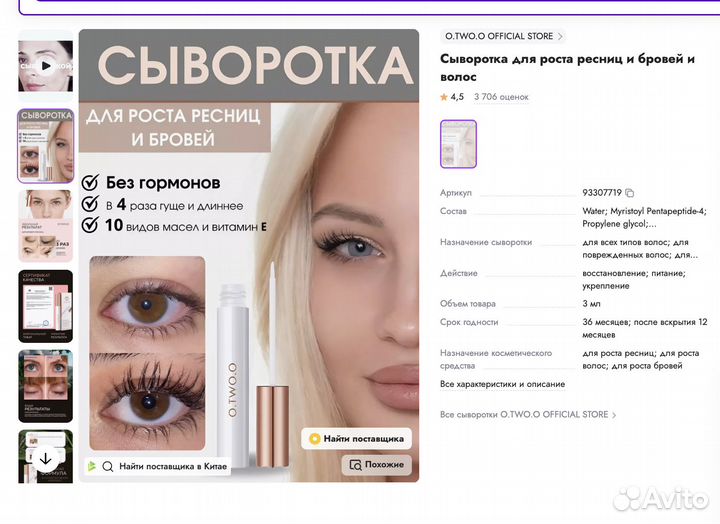Image resolution: width=720 pixels, height=524 pixels.
Task: Open the 3 706 оценок reviews link
Action: (x=501, y=97)
